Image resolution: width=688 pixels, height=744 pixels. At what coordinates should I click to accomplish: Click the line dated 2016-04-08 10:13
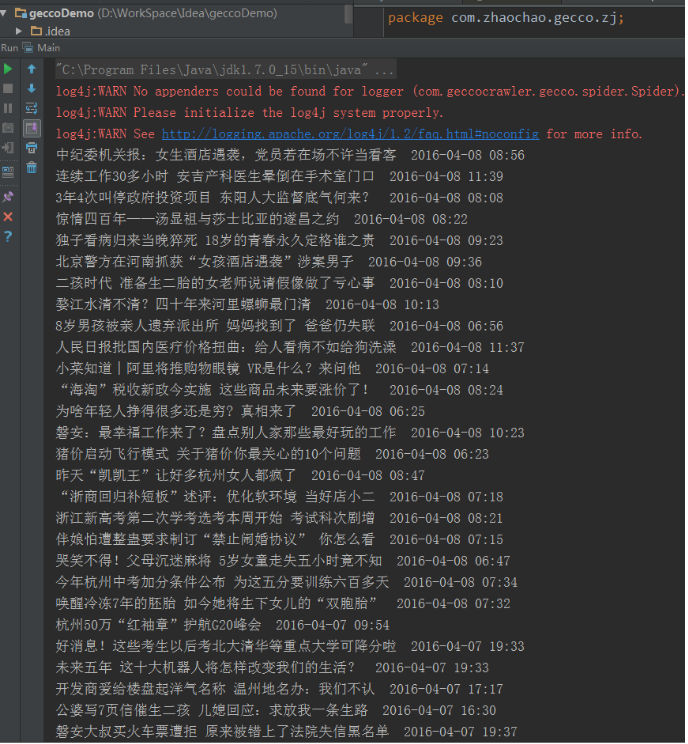(247, 305)
